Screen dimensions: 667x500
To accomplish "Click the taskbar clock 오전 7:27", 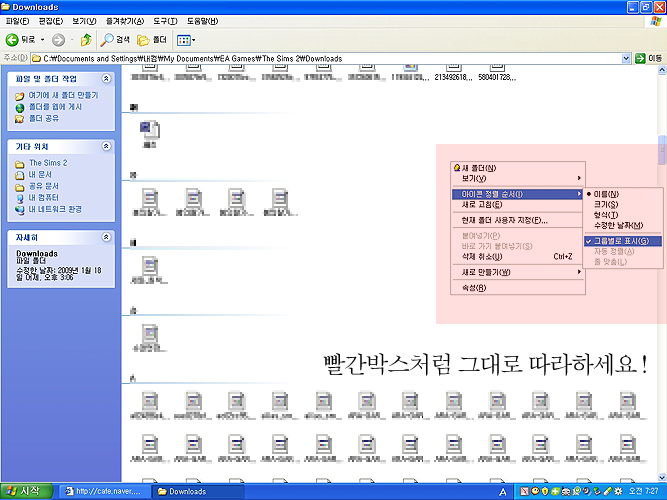I will tap(644, 491).
